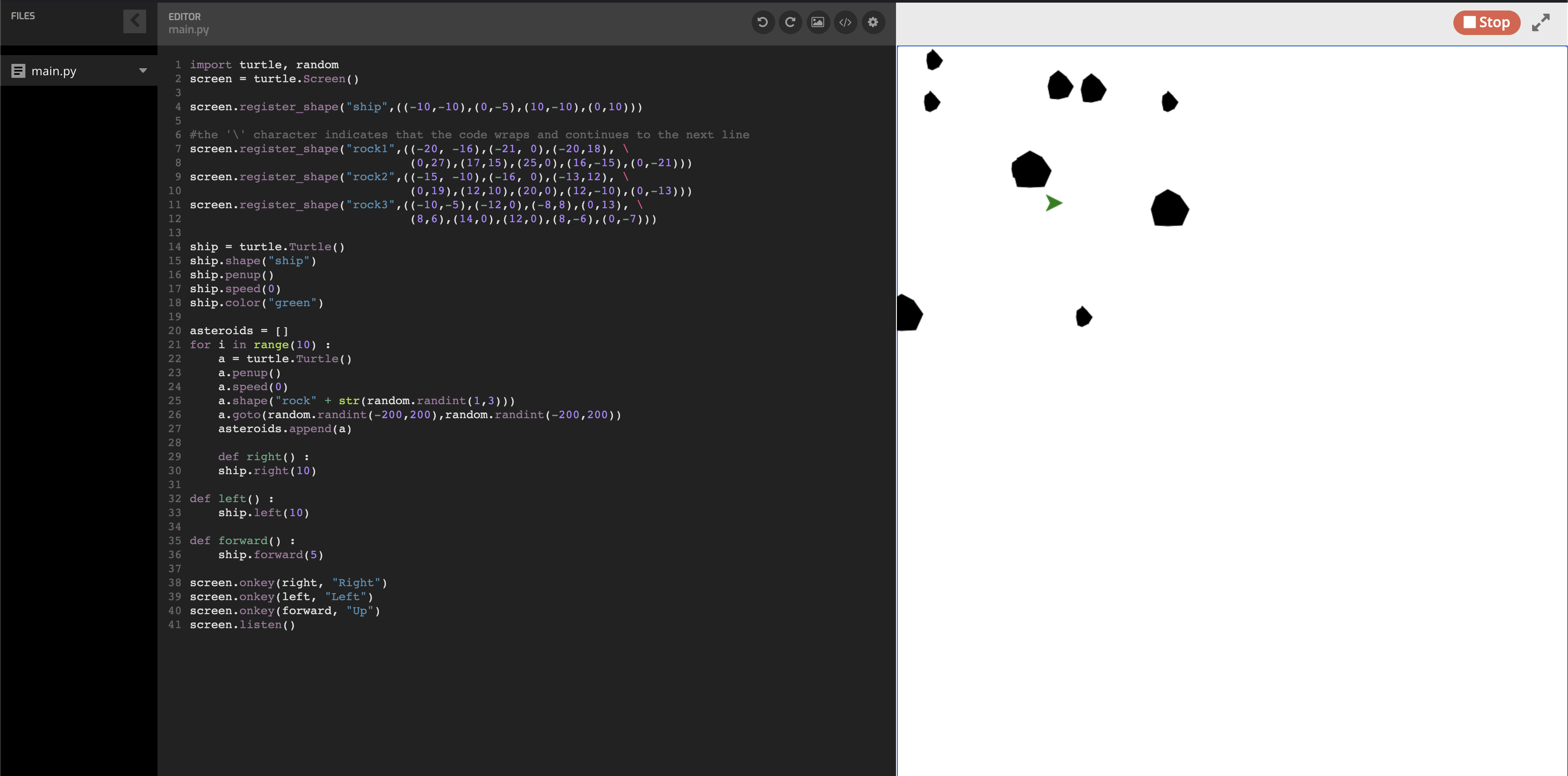Open the main.py file dropdown arrow
This screenshot has width=1568, height=776.
(x=143, y=70)
